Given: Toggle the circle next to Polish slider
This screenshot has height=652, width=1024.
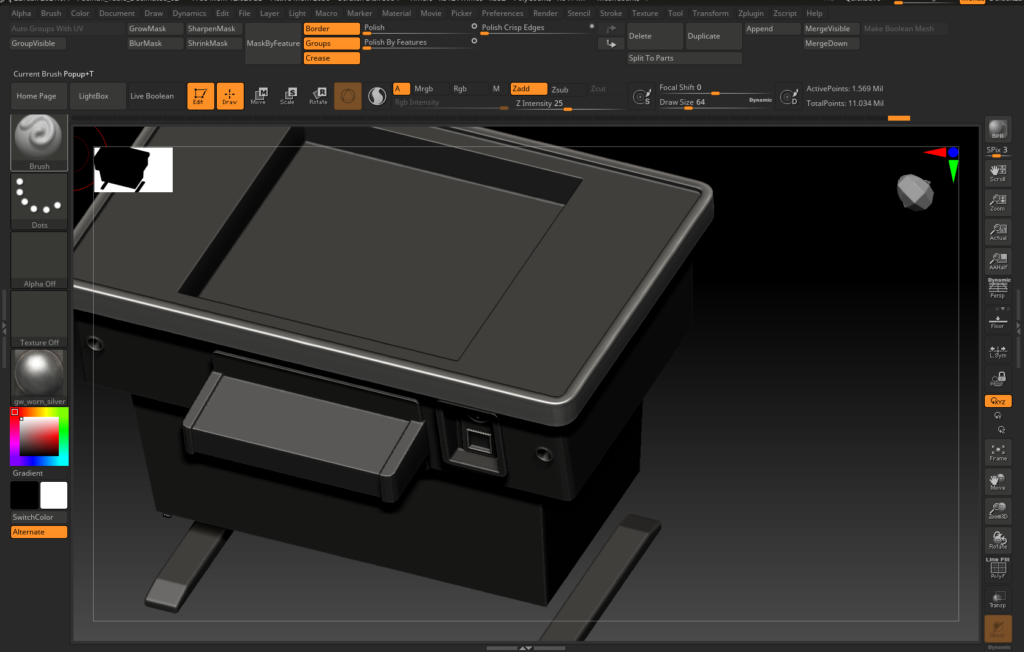Looking at the screenshot, I should pos(474,26).
